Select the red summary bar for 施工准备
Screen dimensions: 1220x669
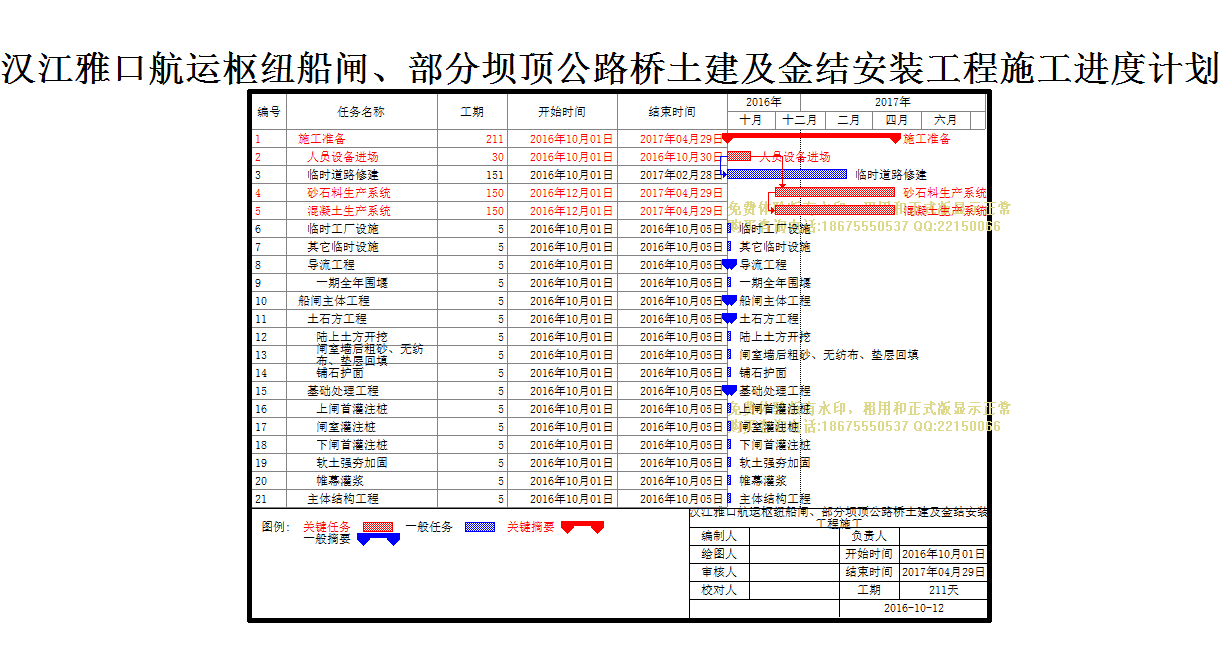[811, 138]
